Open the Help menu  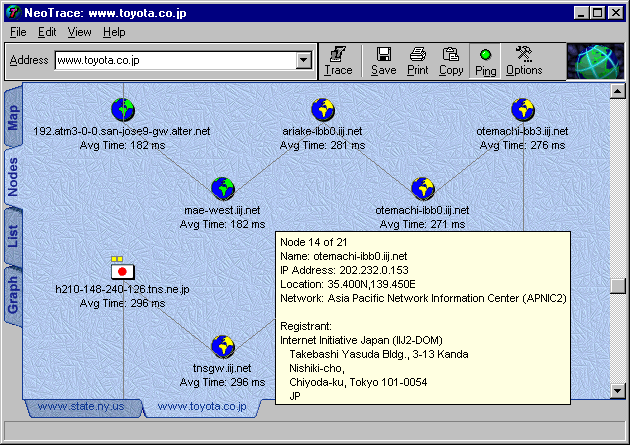click(x=114, y=32)
